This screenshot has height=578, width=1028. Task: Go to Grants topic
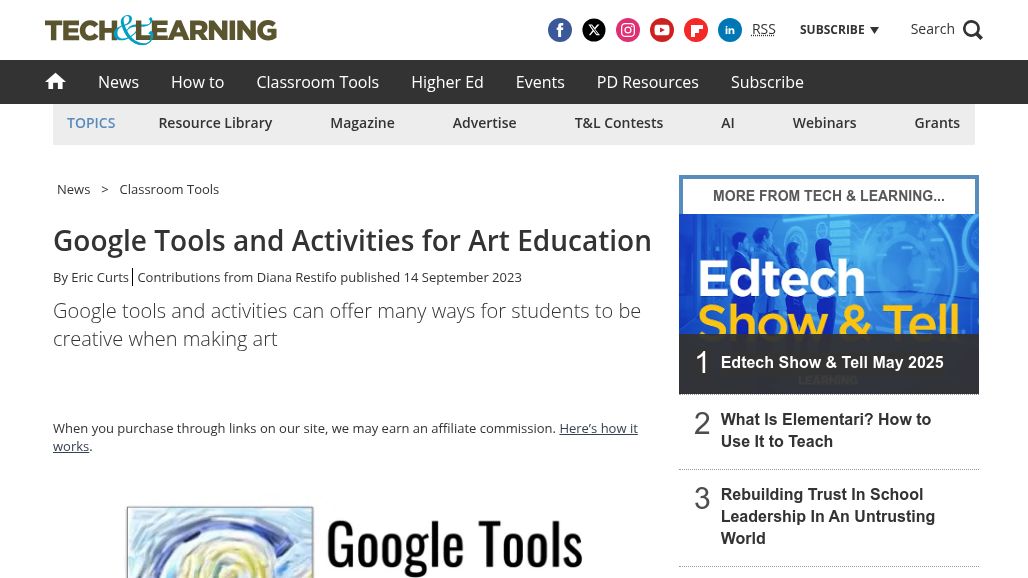click(937, 123)
